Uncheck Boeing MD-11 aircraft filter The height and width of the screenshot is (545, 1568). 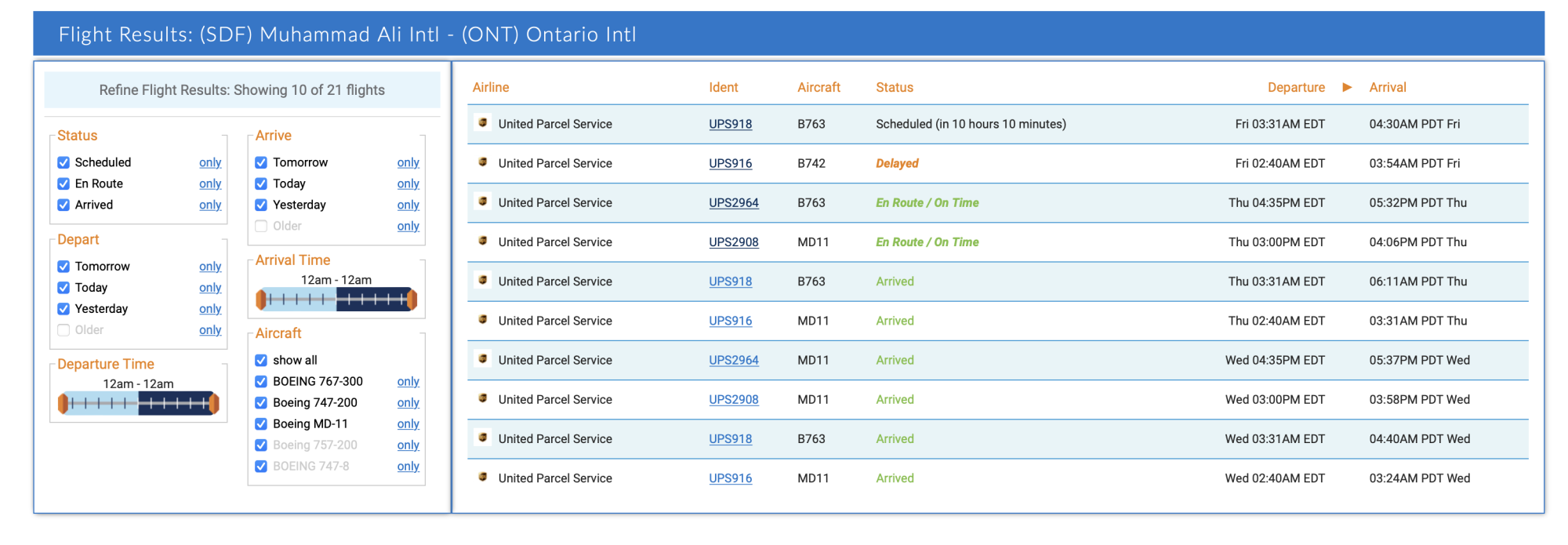(x=261, y=423)
